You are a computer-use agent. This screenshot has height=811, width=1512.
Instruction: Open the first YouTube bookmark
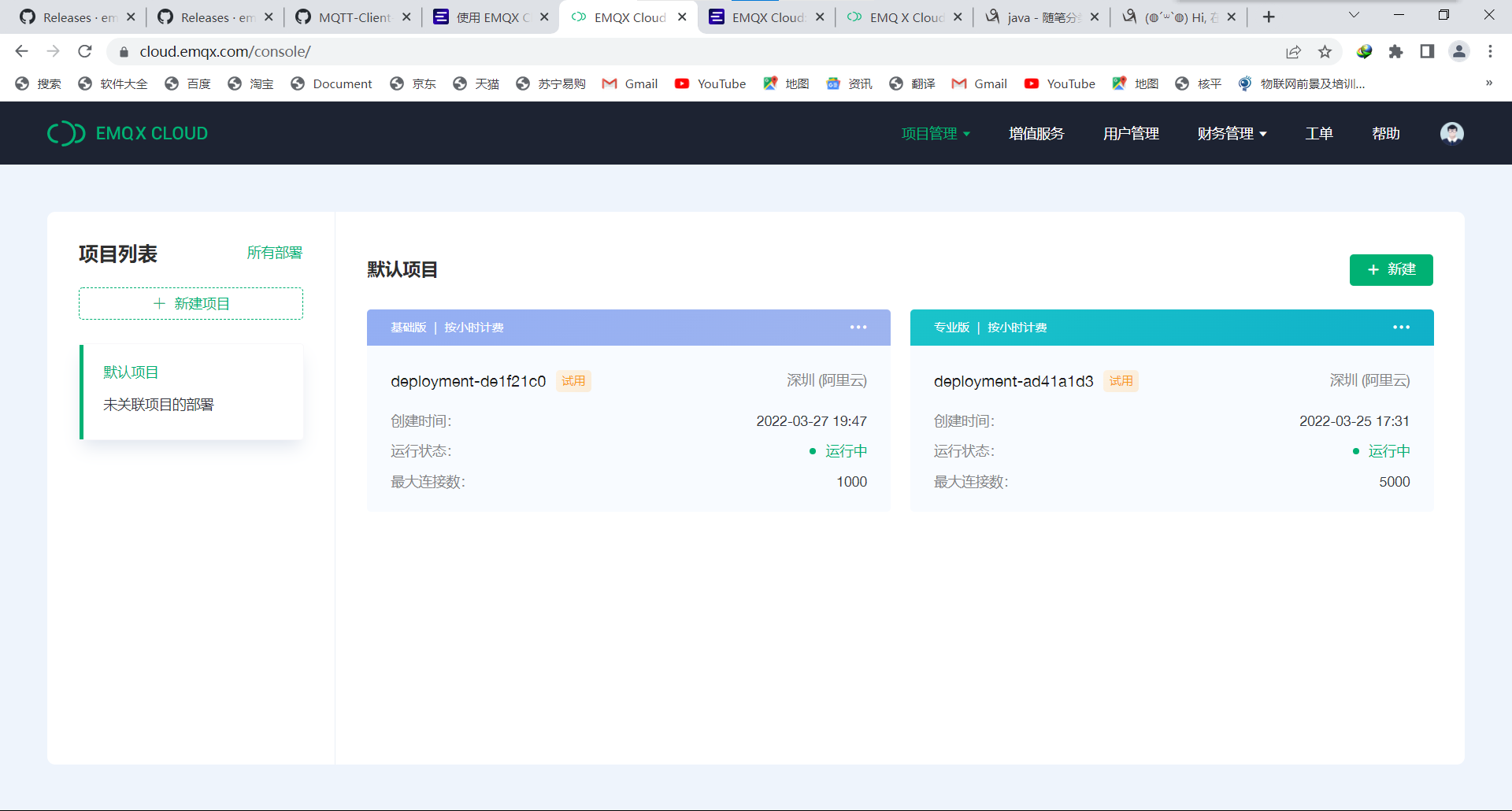point(710,83)
